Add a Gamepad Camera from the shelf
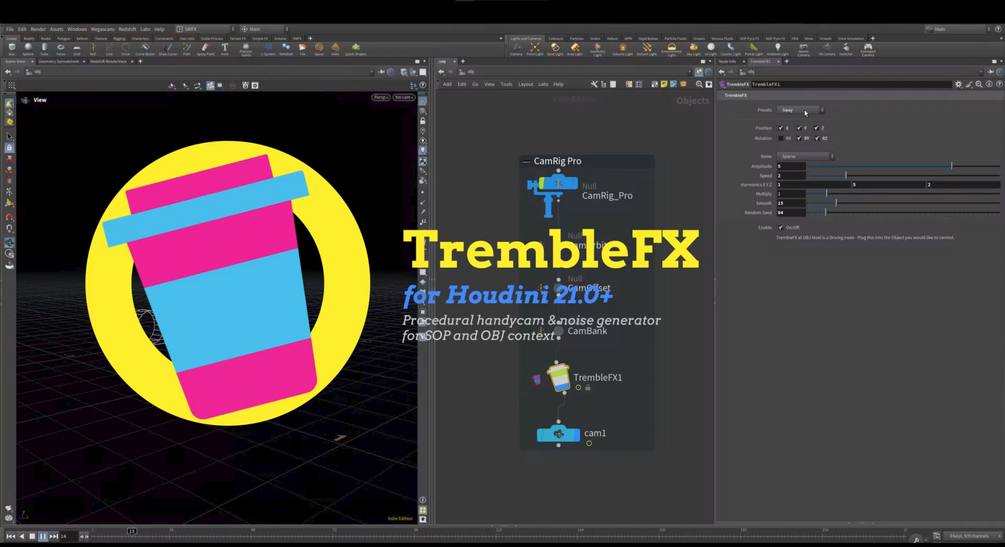 868,49
